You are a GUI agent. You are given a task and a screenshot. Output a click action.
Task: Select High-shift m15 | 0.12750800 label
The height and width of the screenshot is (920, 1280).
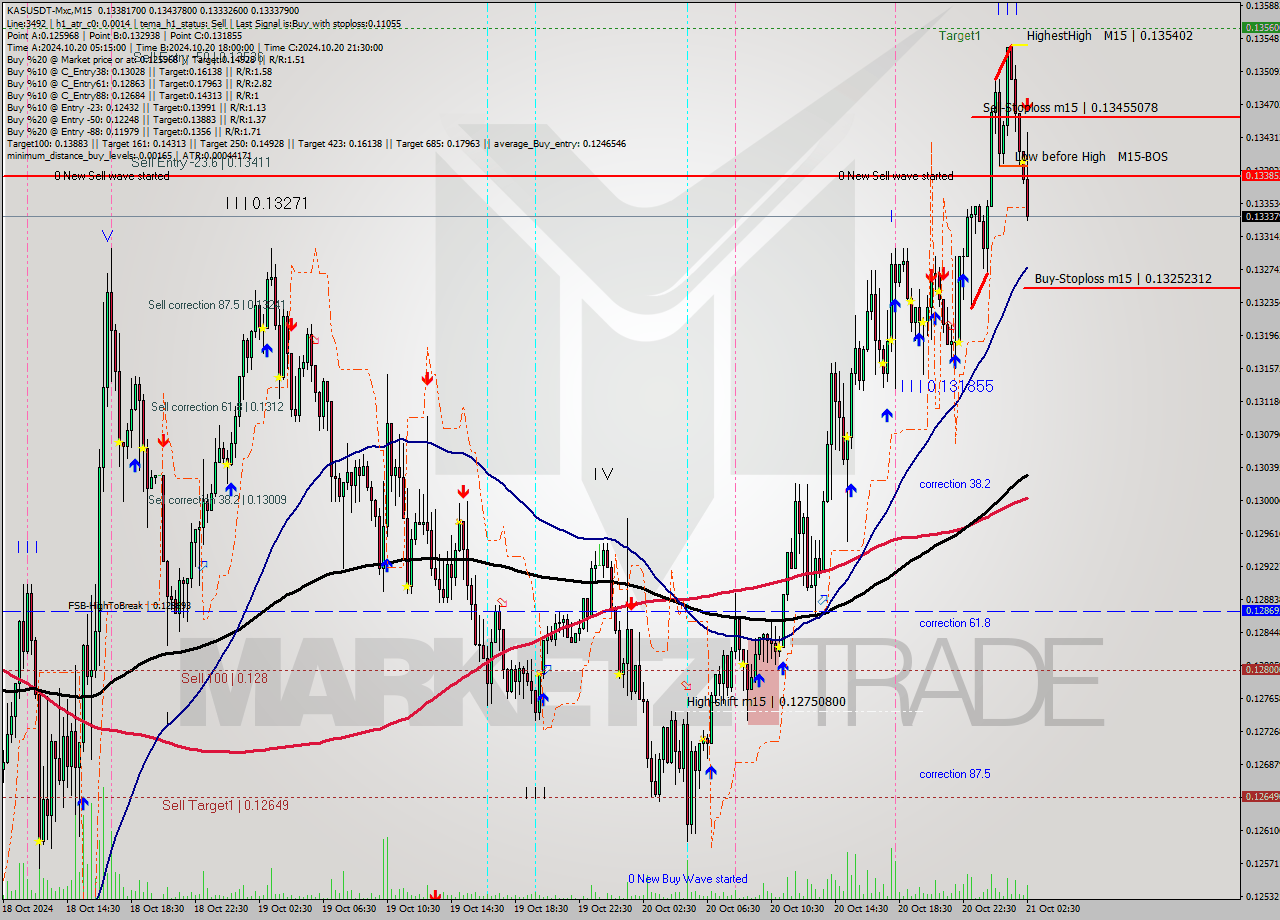point(766,701)
